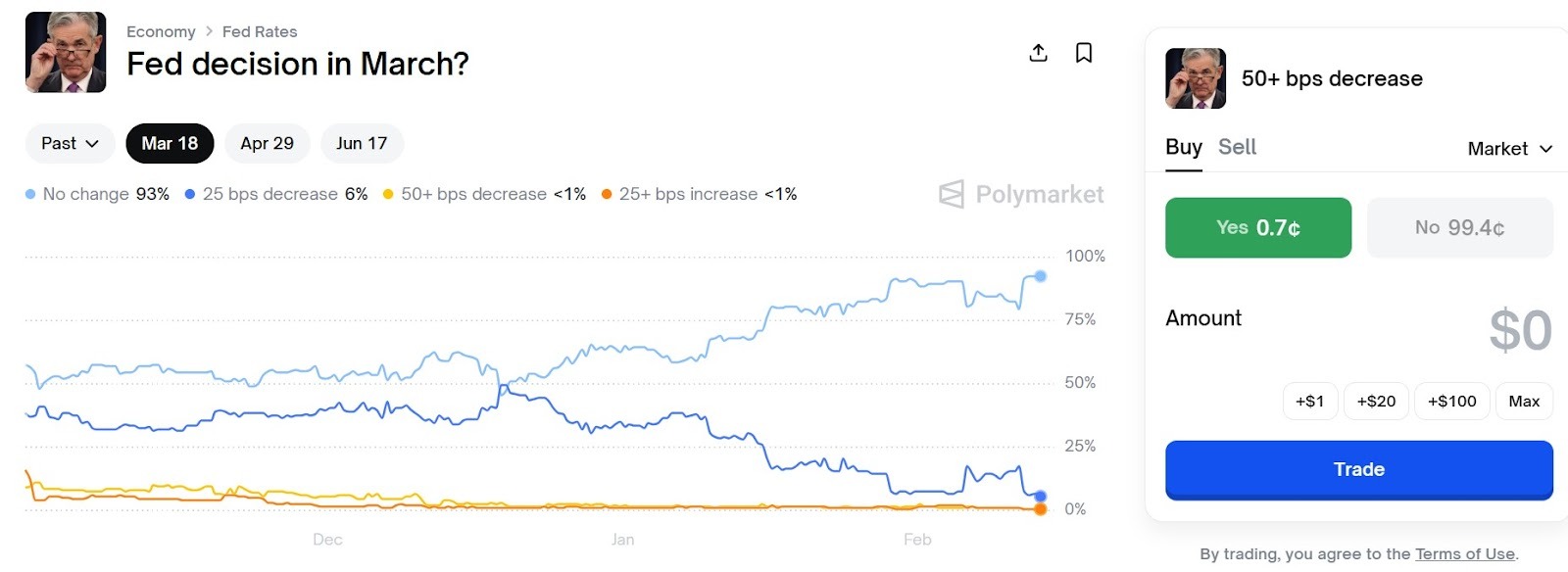Click the 50+ bps decrease panel image
This screenshot has height=572, width=1568.
coord(1195,78)
